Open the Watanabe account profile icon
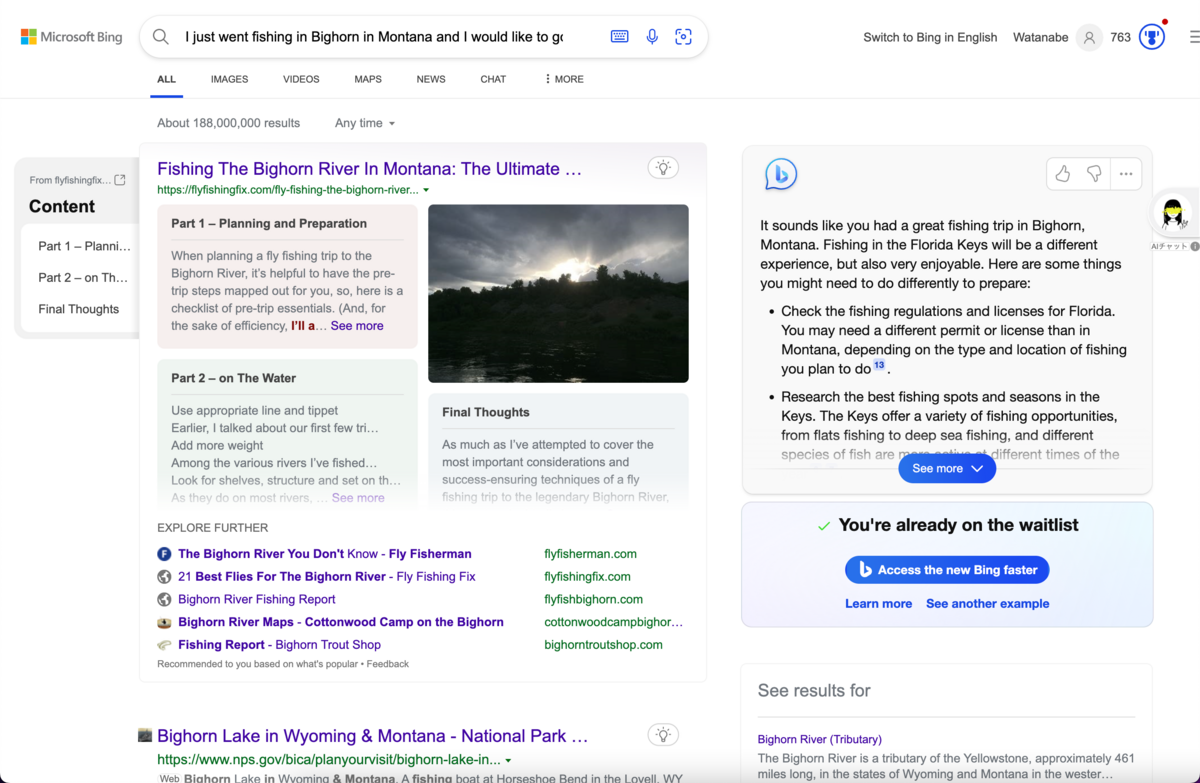 point(1089,37)
